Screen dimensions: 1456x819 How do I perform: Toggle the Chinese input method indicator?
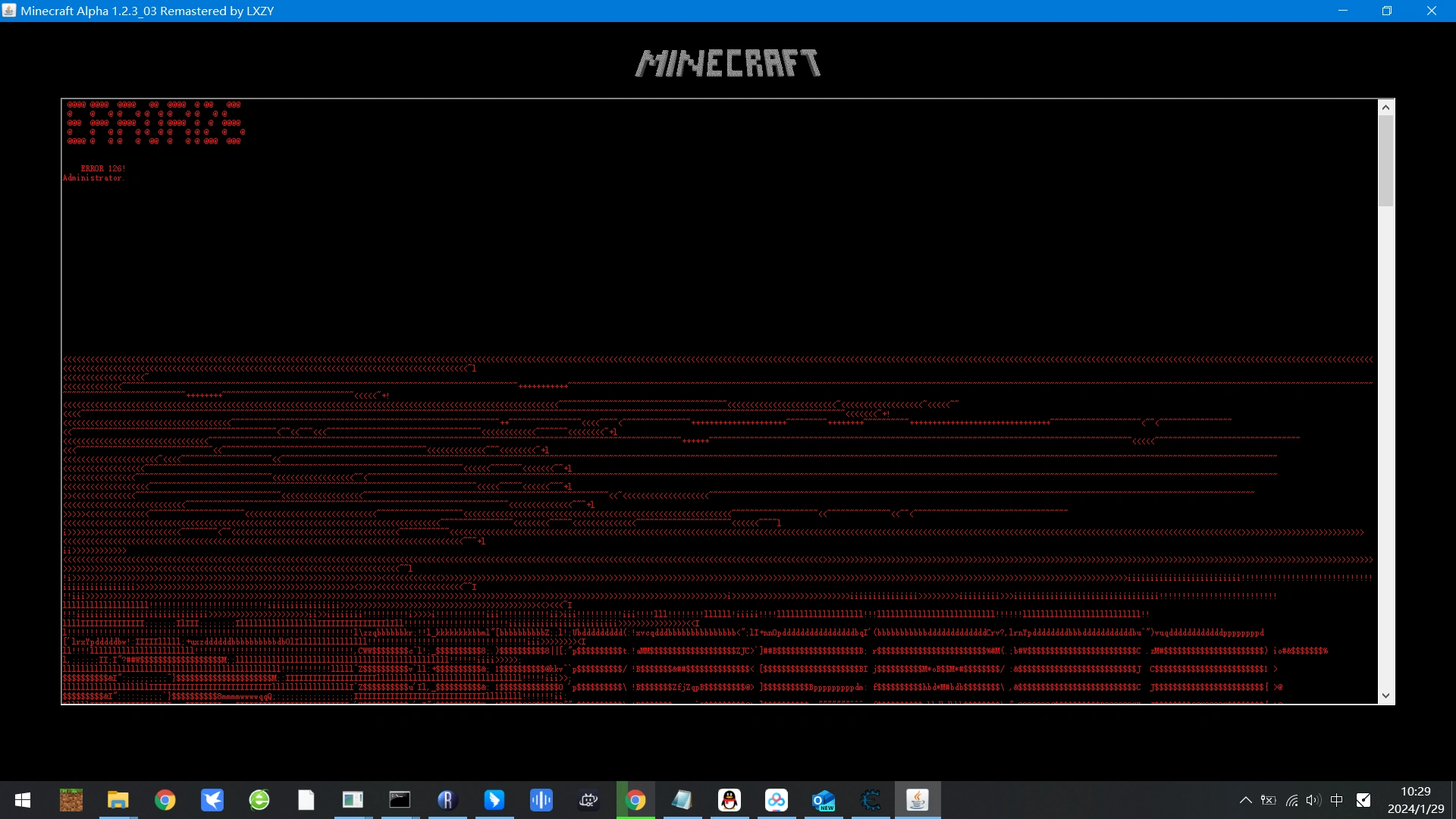(1337, 800)
